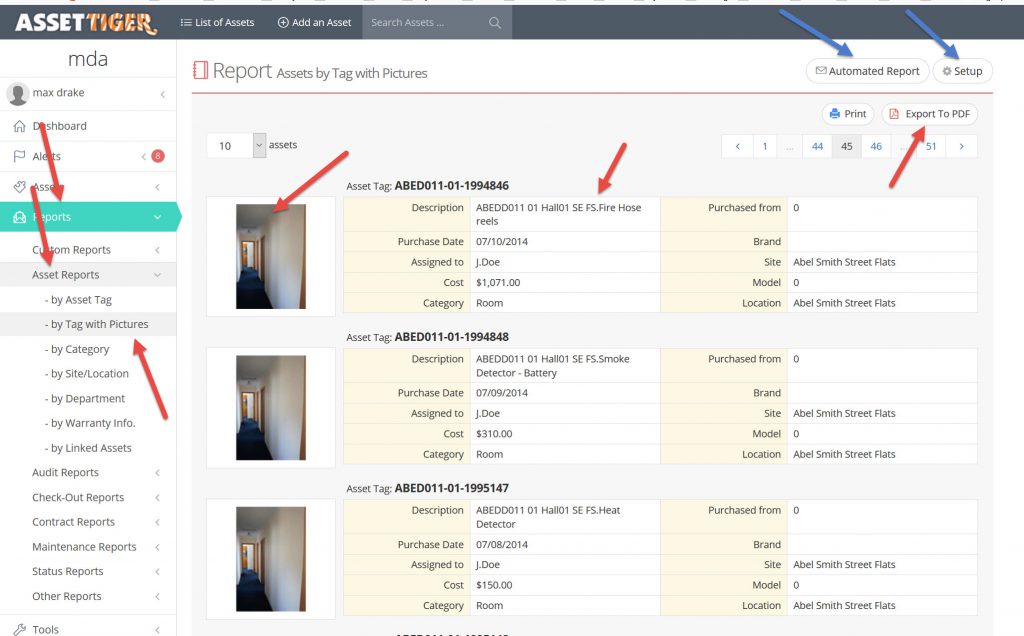1024x636 pixels.
Task: Click the red alerts count badge
Action: click(157, 156)
